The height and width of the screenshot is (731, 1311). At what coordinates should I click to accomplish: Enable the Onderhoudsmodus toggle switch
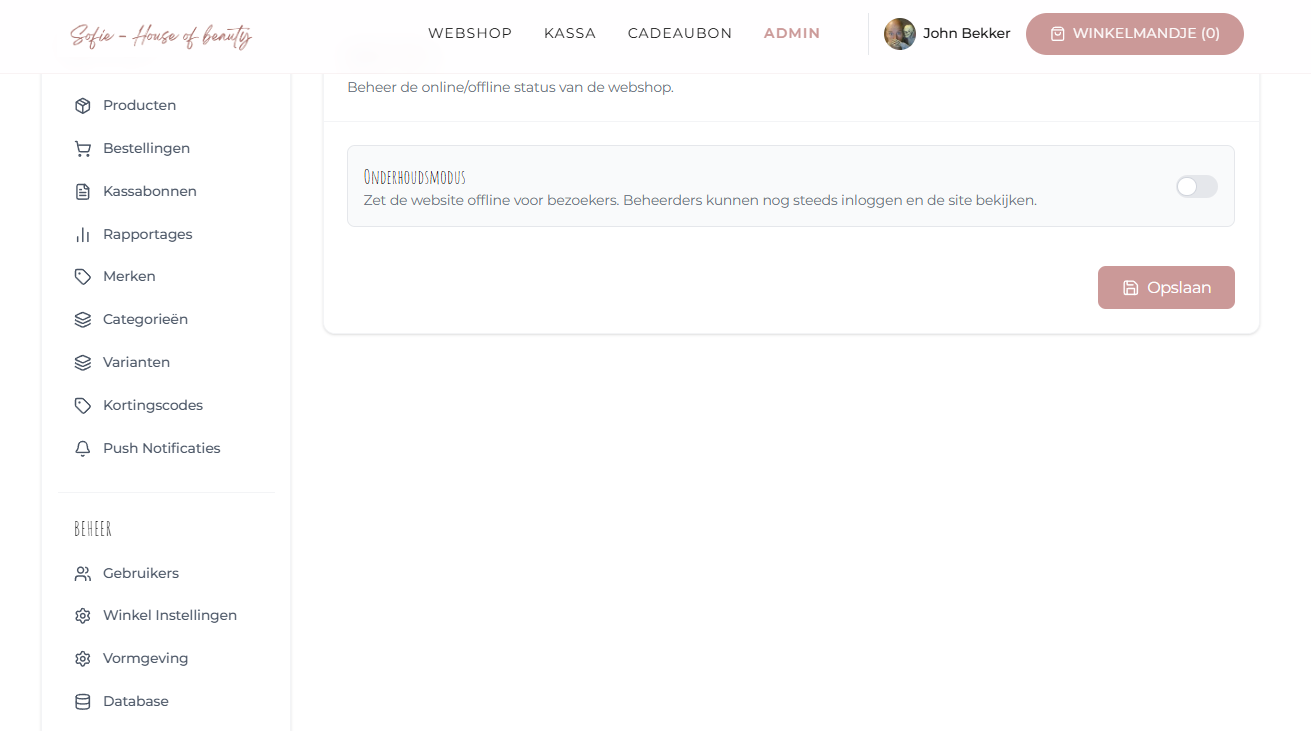click(1196, 186)
